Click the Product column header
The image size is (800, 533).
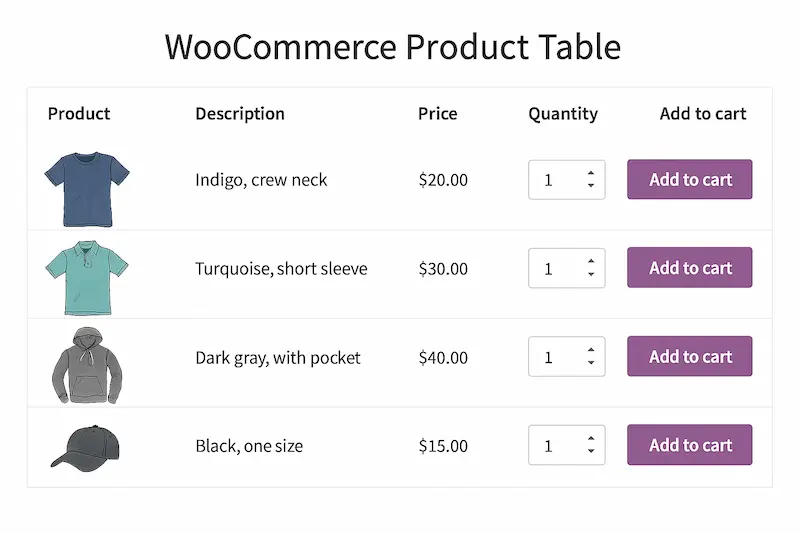79,114
